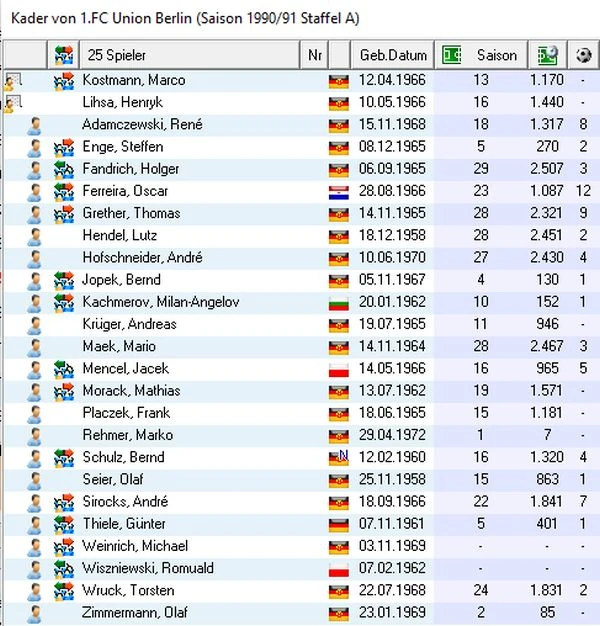600x626 pixels.
Task: Click the flag icon for Ferreira, Oscar
Action: [x=339, y=192]
